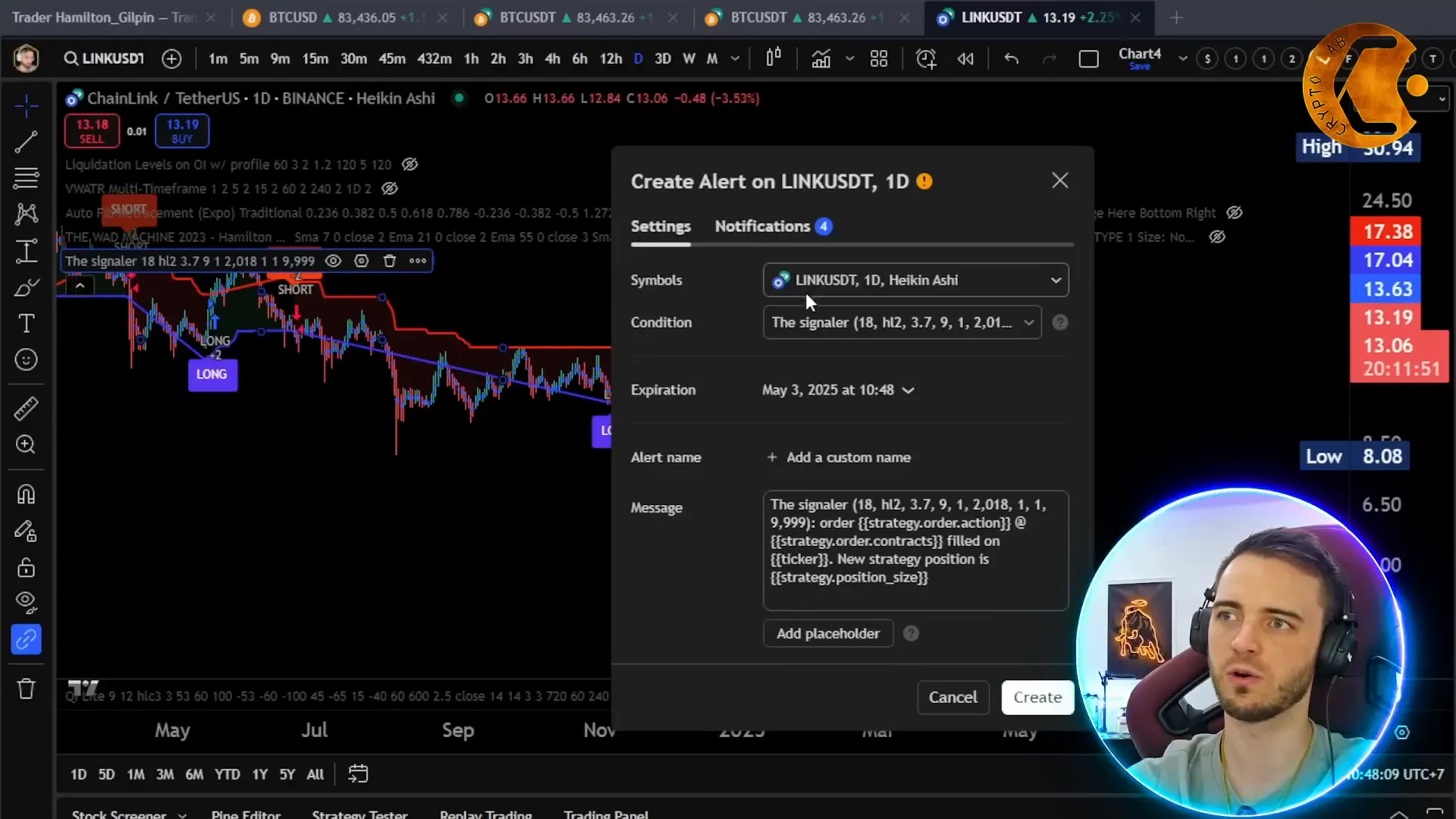Image resolution: width=1456 pixels, height=819 pixels.
Task: Expand the timeframe list chevron
Action: coord(735,58)
